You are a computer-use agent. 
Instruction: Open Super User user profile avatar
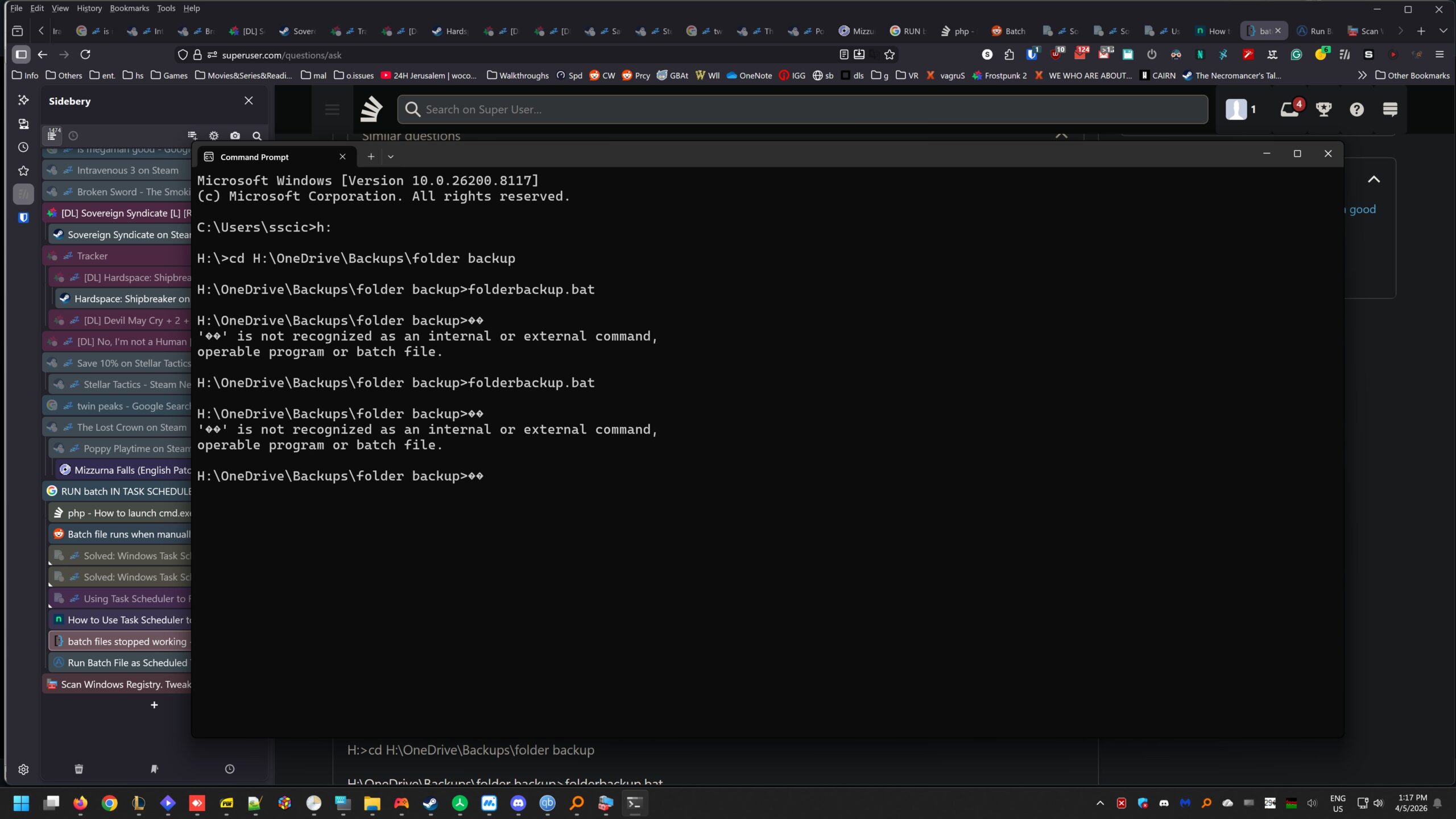(1235, 109)
